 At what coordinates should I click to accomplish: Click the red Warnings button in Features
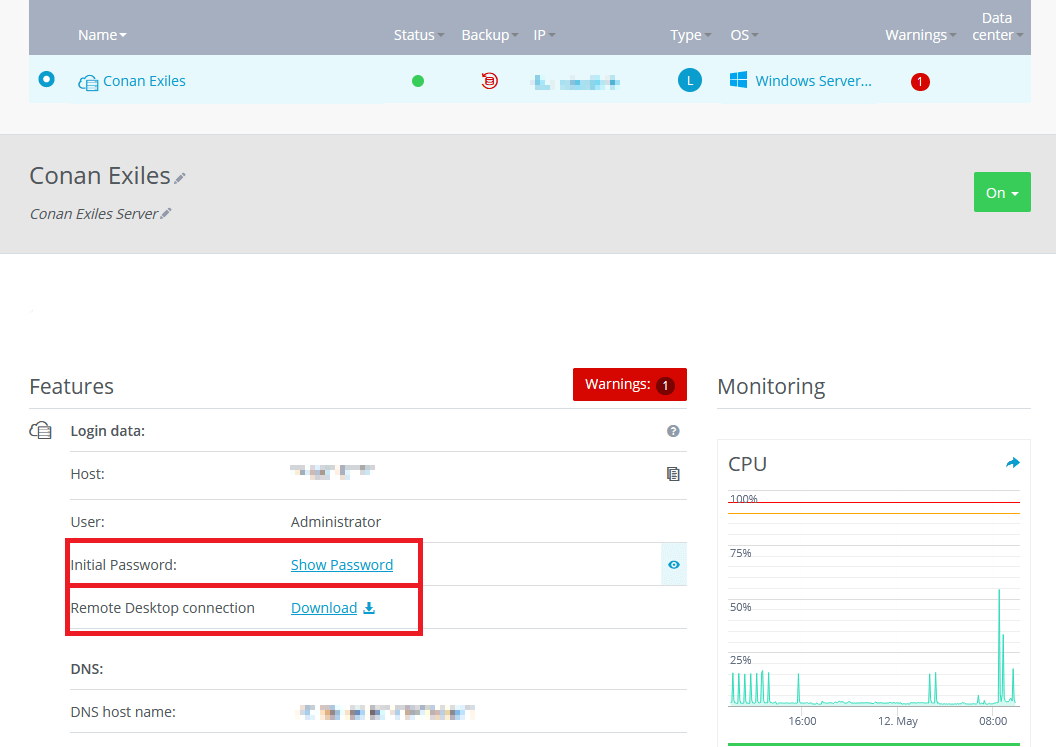pos(629,385)
